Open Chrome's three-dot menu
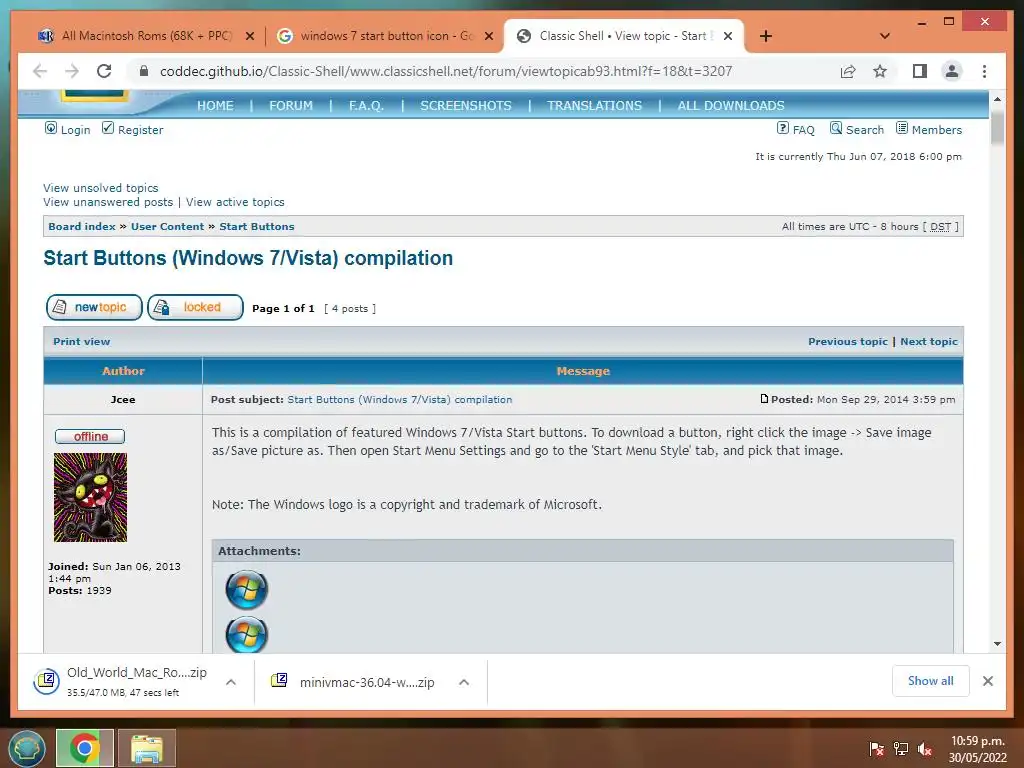 pos(984,71)
